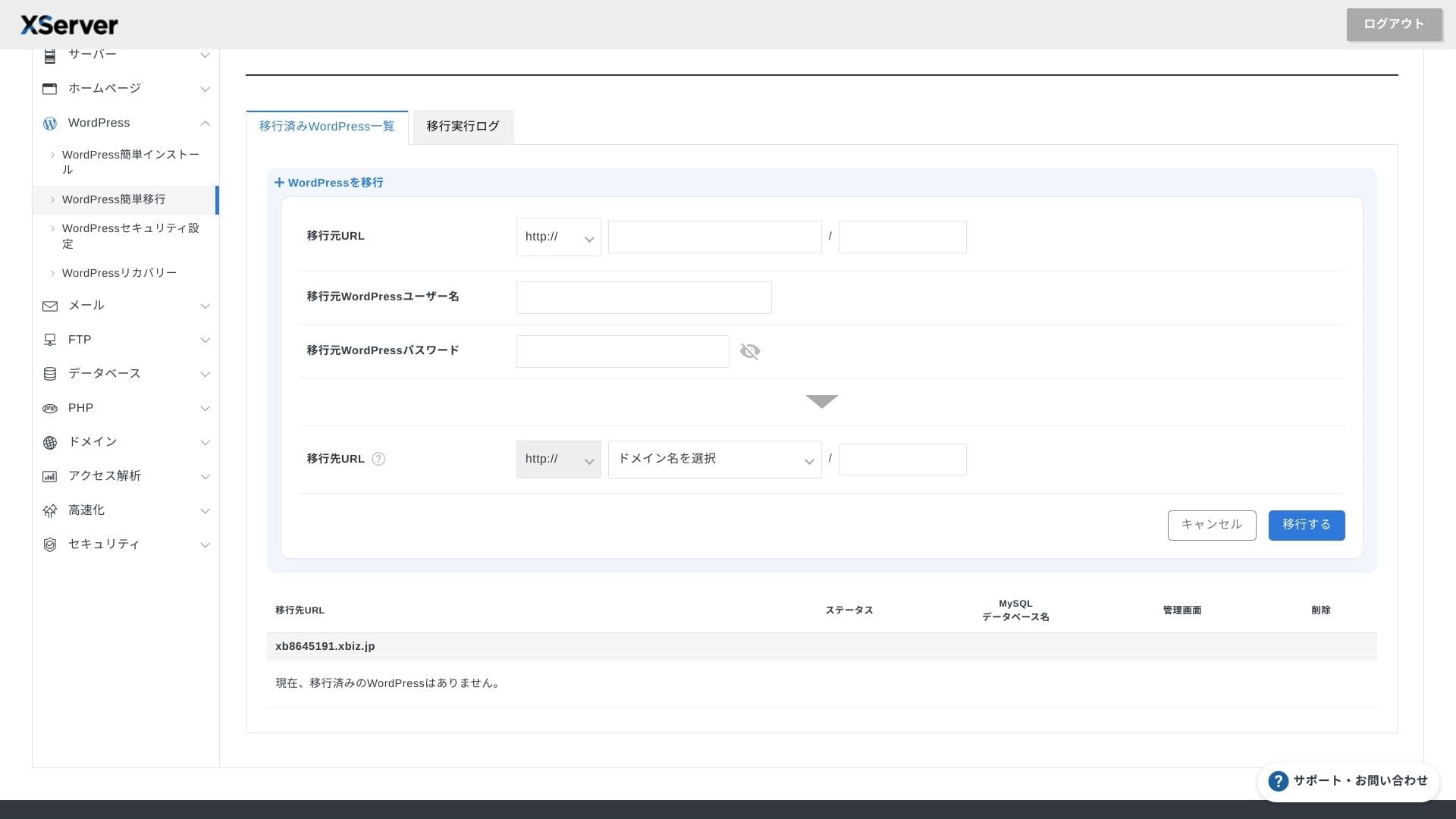This screenshot has height=819, width=1456.
Task: Click the 移行先URL table column header
Action: (300, 610)
